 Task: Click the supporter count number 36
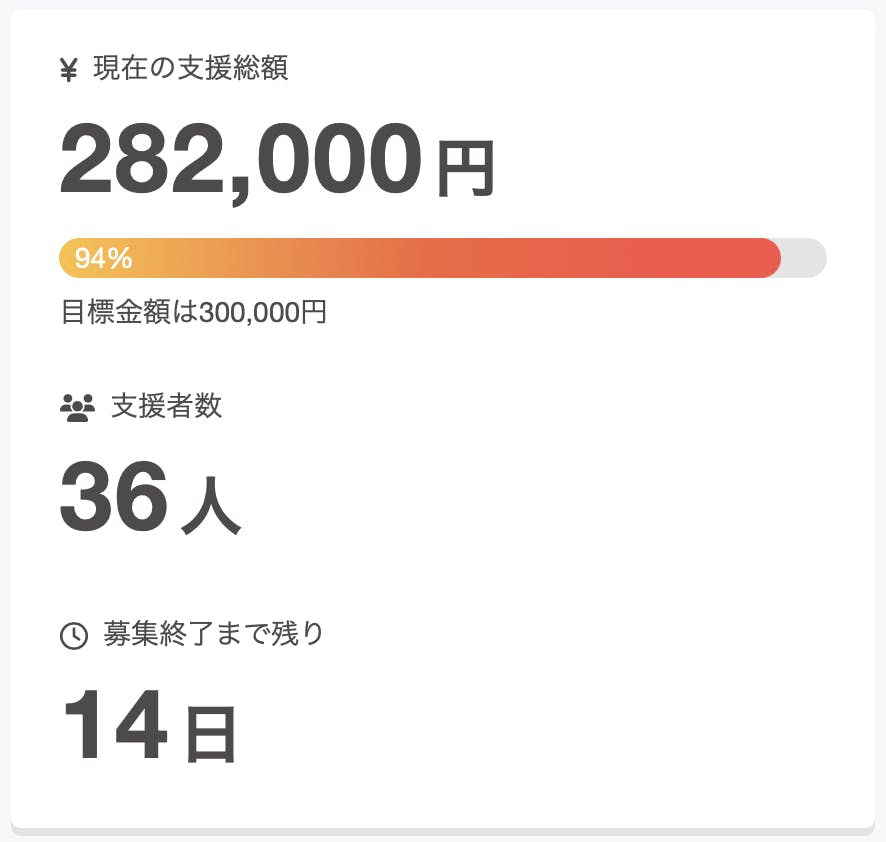pyautogui.click(x=113, y=498)
